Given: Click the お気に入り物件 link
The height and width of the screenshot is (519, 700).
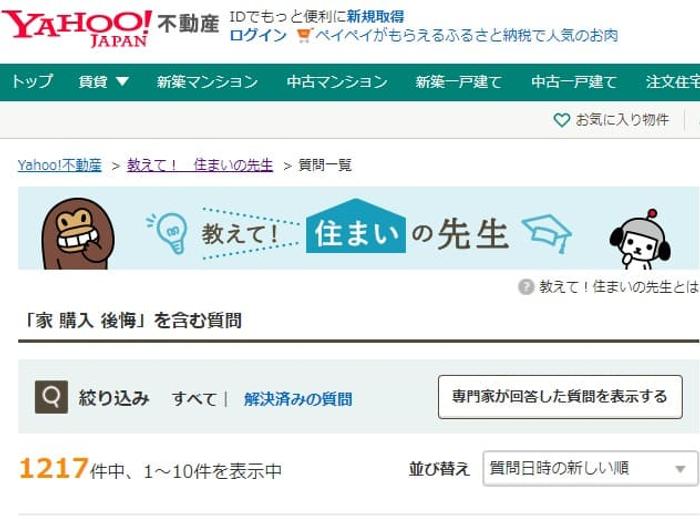Looking at the screenshot, I should (622, 120).
